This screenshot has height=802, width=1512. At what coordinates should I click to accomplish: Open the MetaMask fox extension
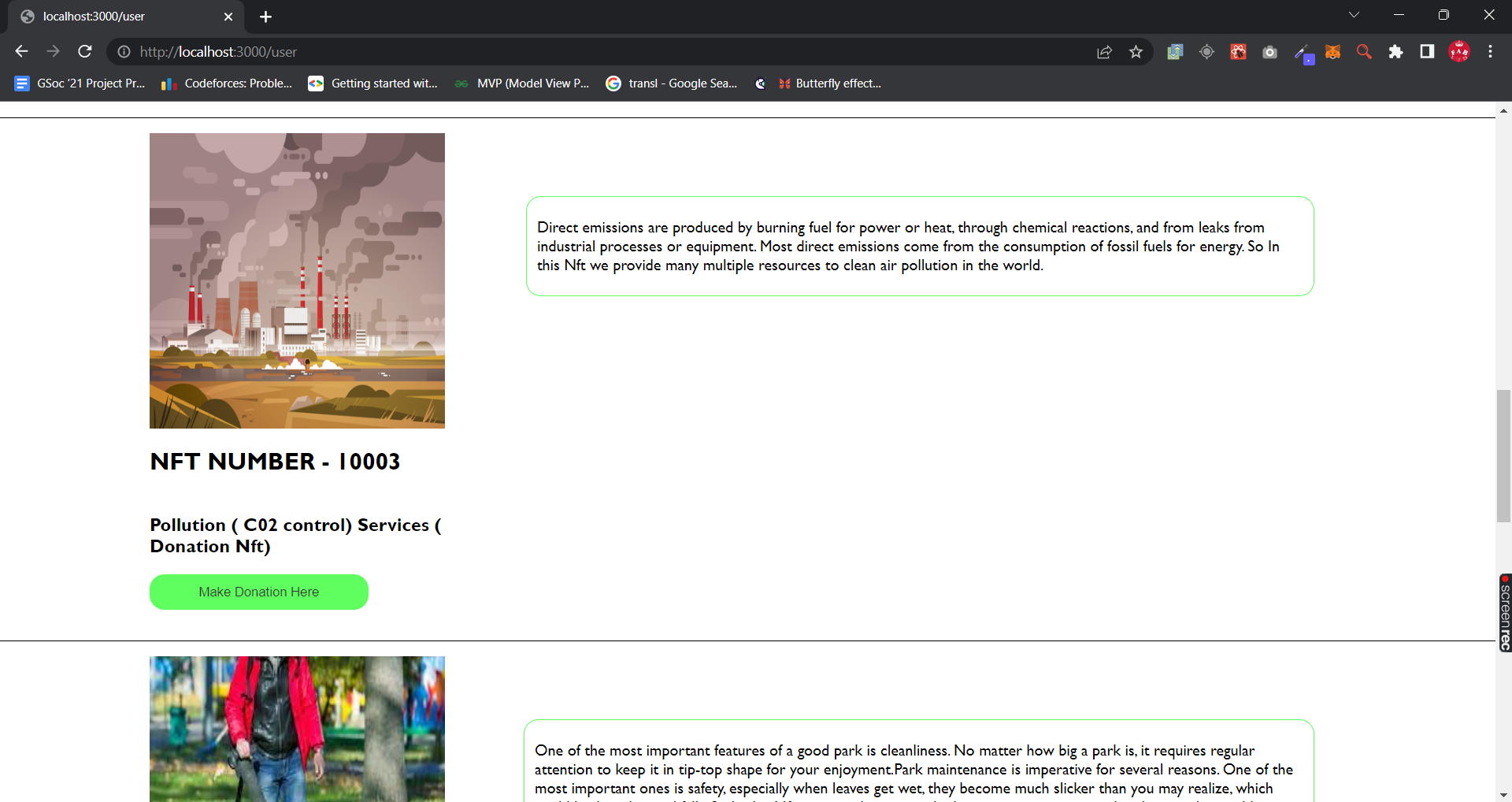coord(1332,52)
